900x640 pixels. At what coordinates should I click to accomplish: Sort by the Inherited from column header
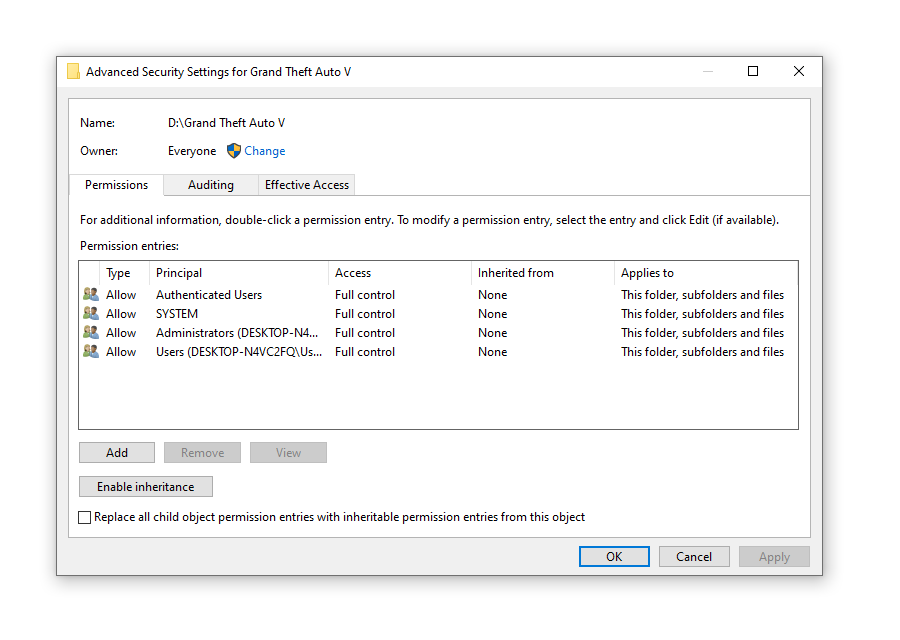(x=543, y=273)
